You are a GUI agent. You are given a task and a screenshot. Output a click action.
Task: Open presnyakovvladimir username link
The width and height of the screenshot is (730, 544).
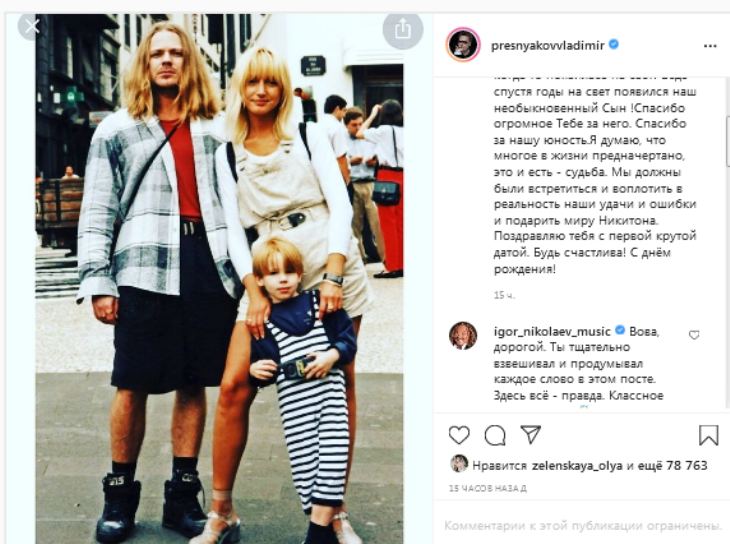tap(548, 45)
